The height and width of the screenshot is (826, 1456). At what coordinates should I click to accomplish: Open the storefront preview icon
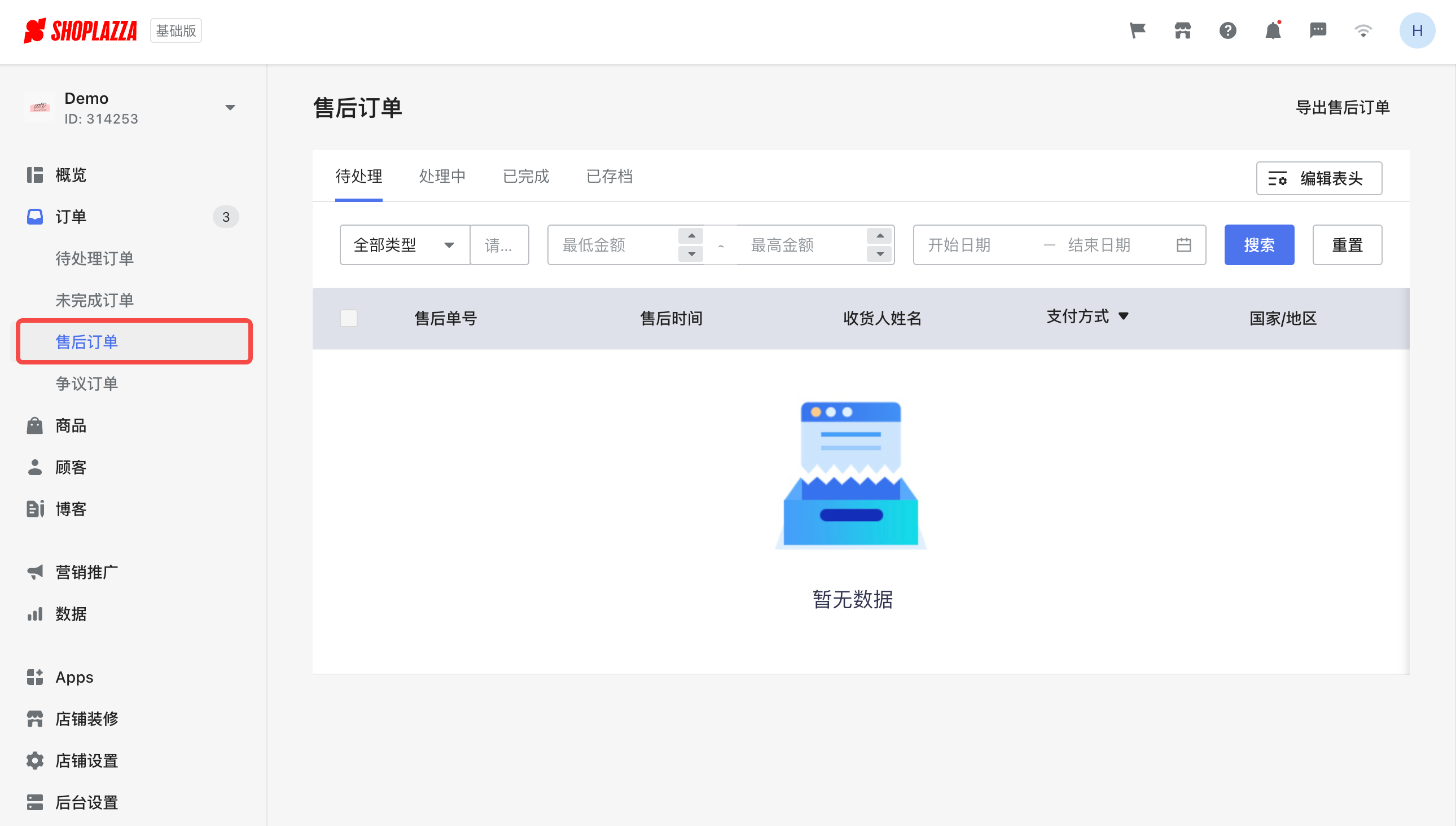click(1182, 30)
